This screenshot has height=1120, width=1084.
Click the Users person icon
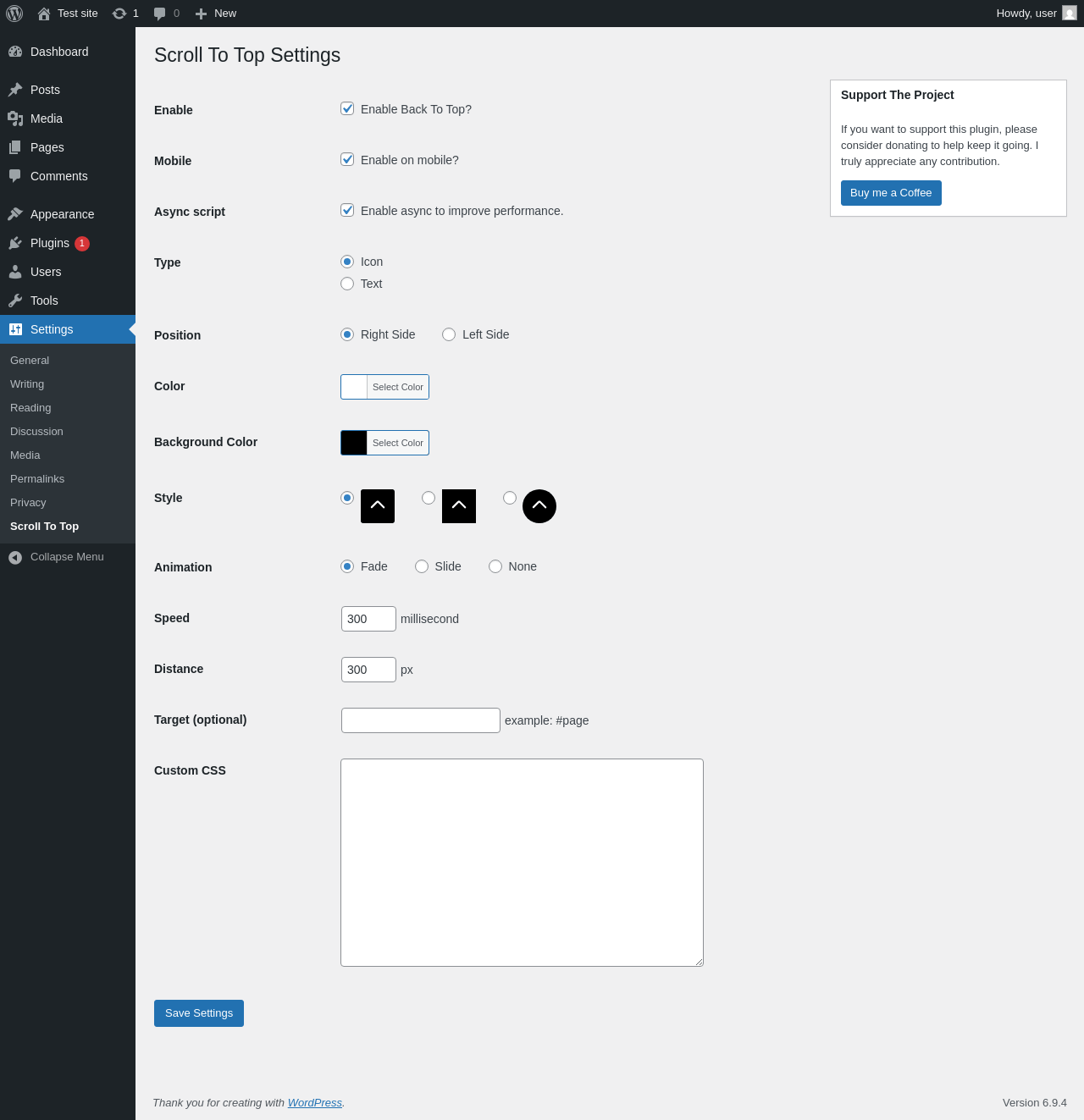15,272
